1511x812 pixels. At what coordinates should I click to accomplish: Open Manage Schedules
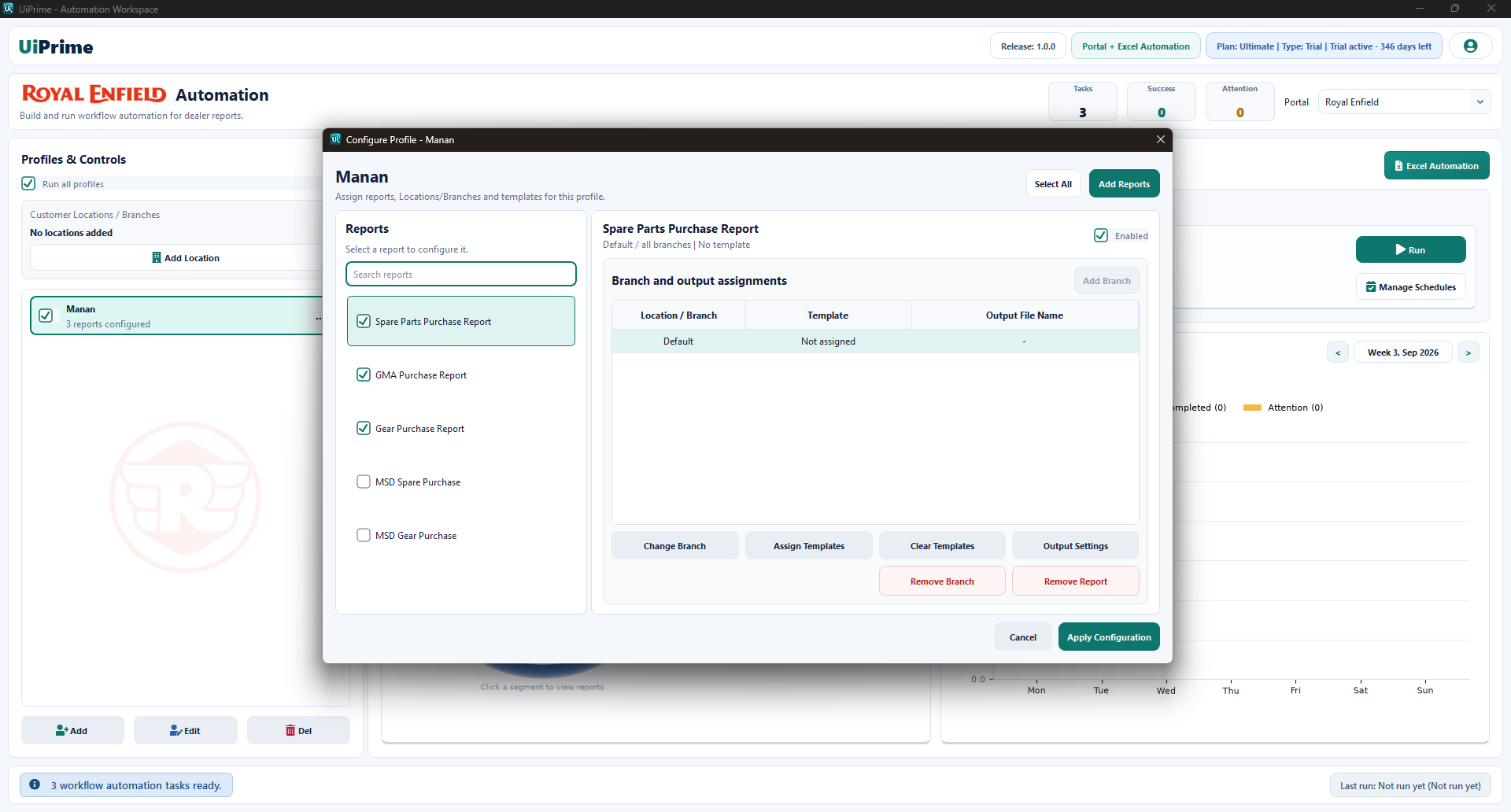[x=1410, y=287]
